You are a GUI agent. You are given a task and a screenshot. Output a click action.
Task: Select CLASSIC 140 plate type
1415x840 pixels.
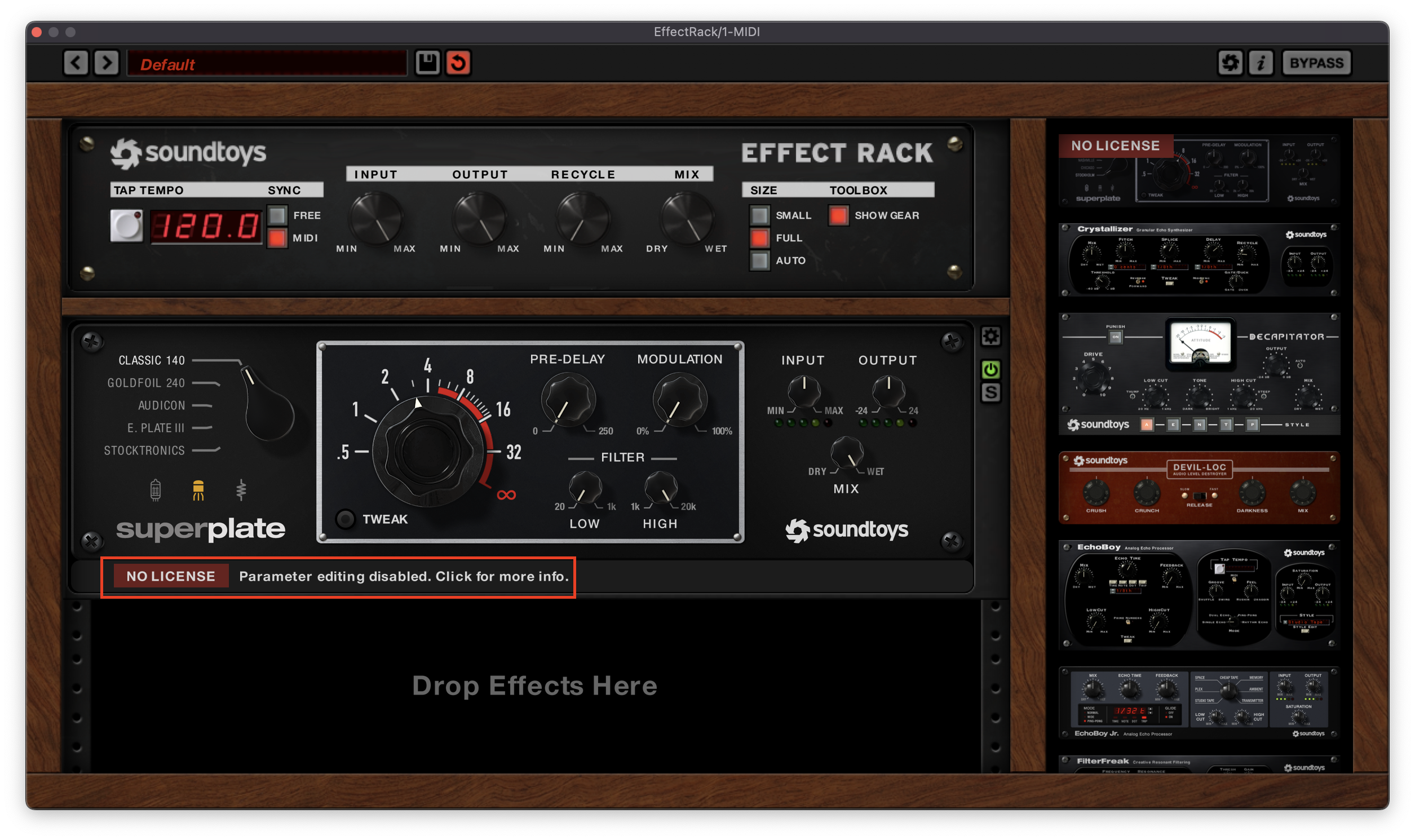coord(151,361)
